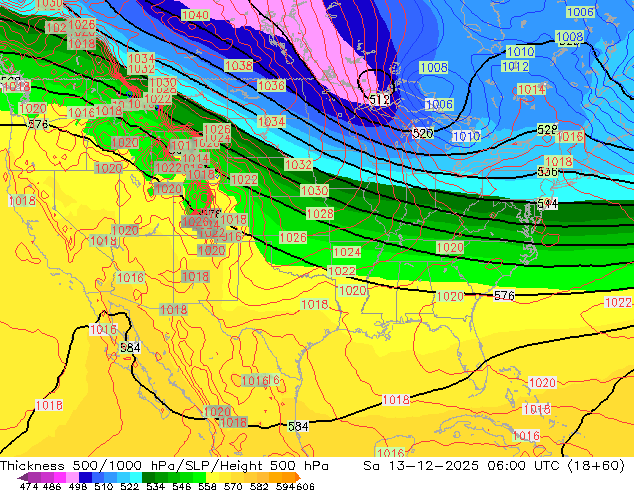Click the '558' legend value
Viewport: 634px width, 490px height.
[x=207, y=486]
